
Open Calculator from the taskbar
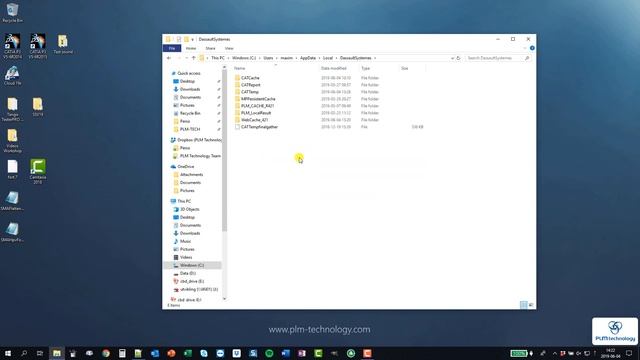click(122, 353)
